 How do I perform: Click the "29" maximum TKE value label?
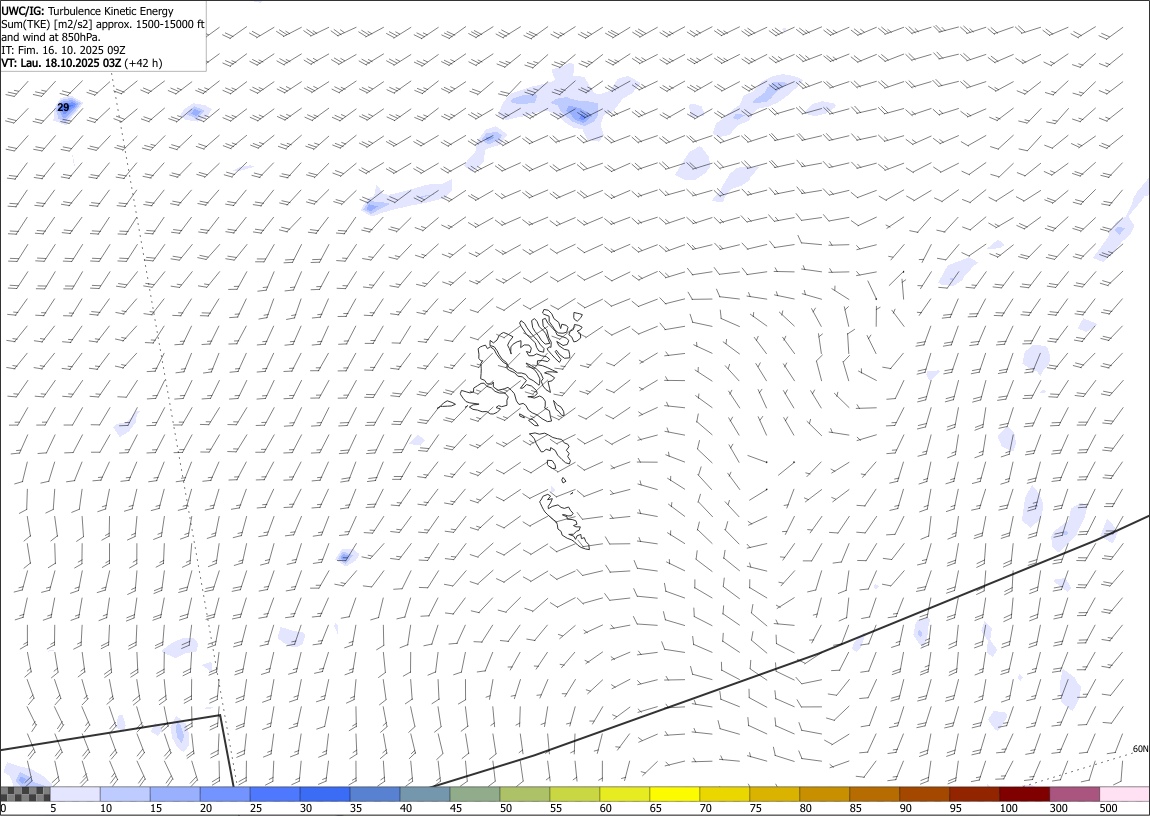(x=63, y=107)
